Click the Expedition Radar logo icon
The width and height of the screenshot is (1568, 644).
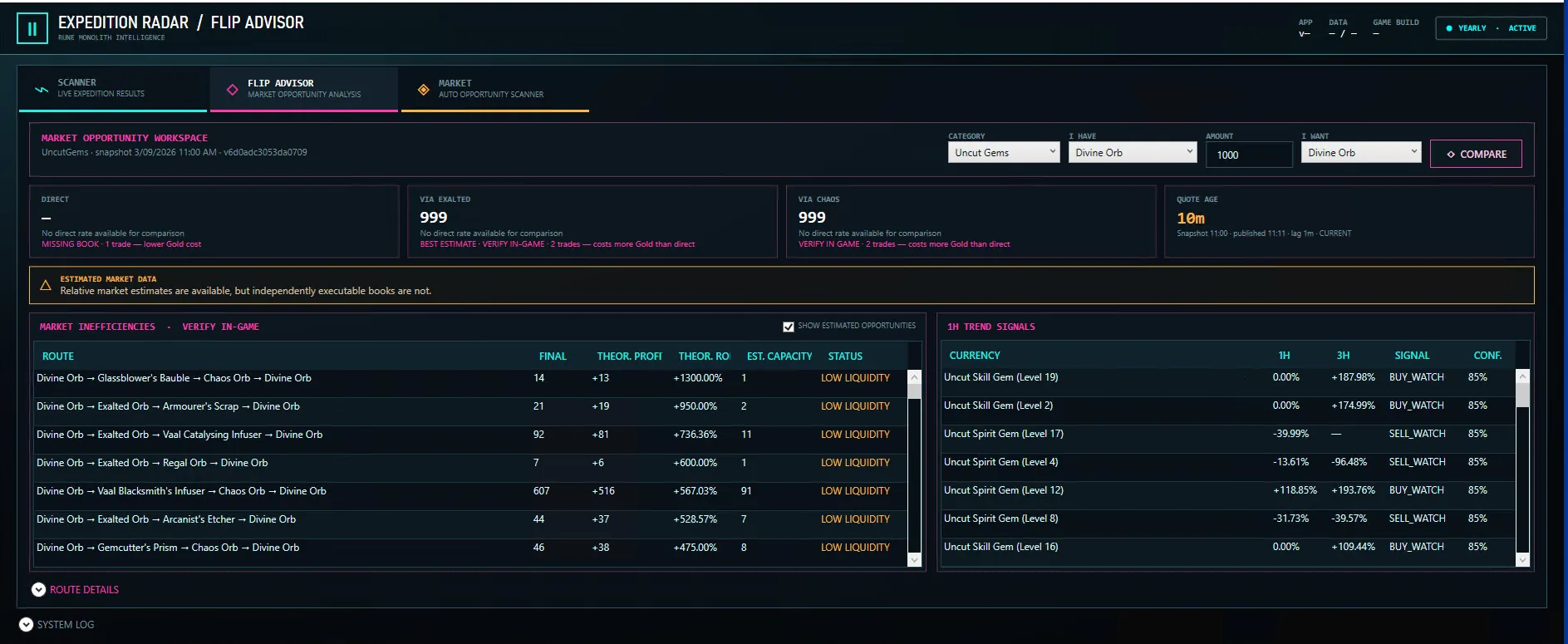click(x=32, y=28)
